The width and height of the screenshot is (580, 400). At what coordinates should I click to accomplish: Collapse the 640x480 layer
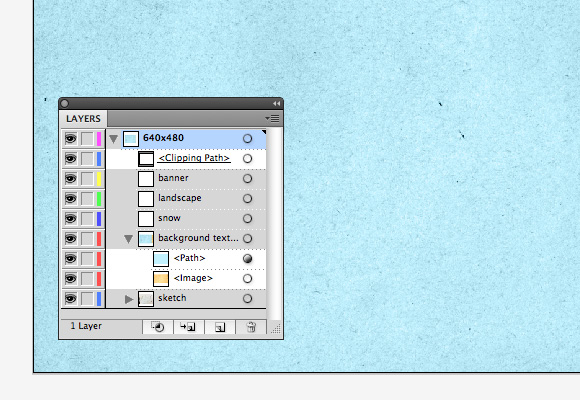coord(114,139)
